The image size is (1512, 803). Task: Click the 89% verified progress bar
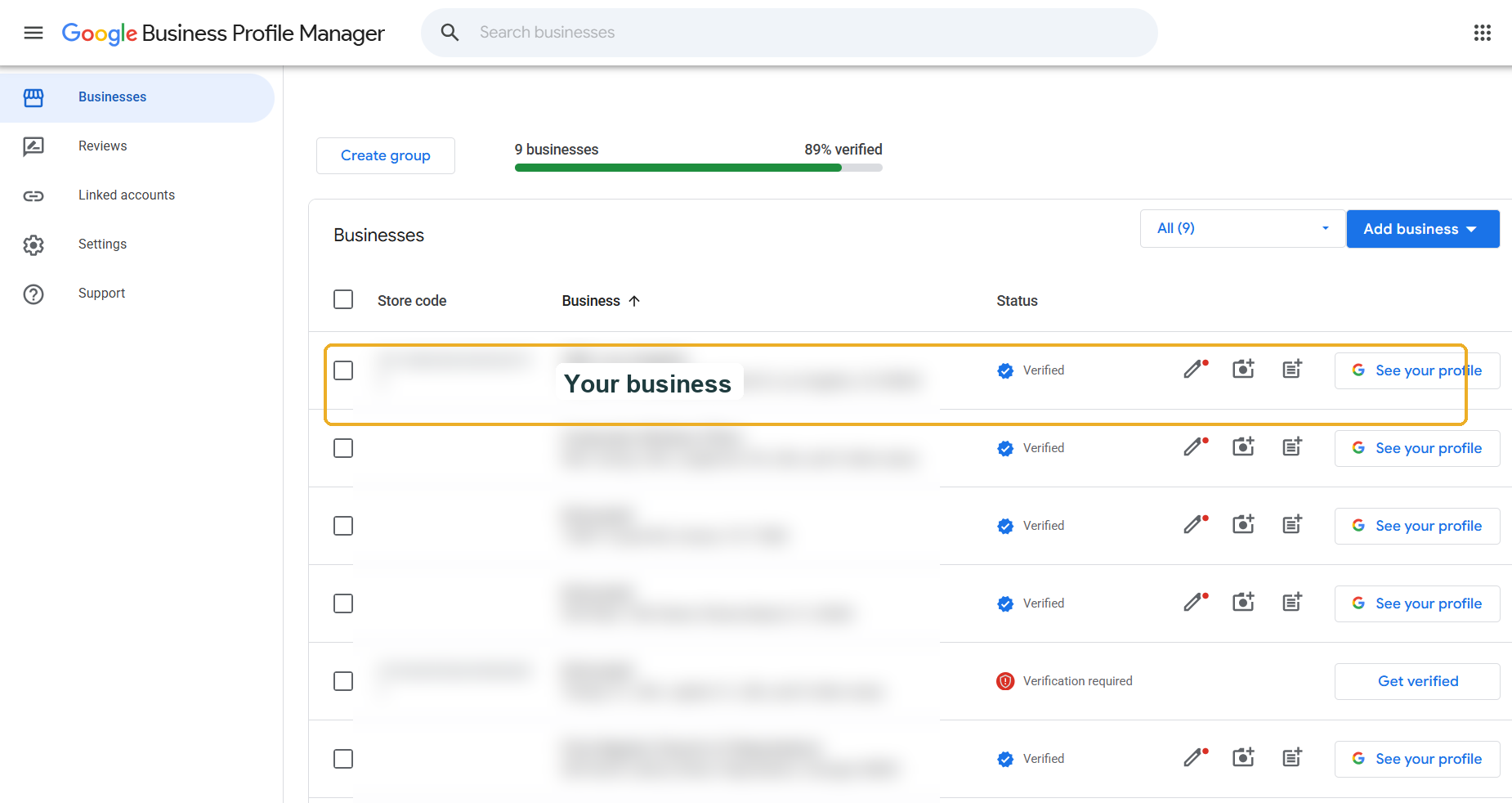point(699,168)
